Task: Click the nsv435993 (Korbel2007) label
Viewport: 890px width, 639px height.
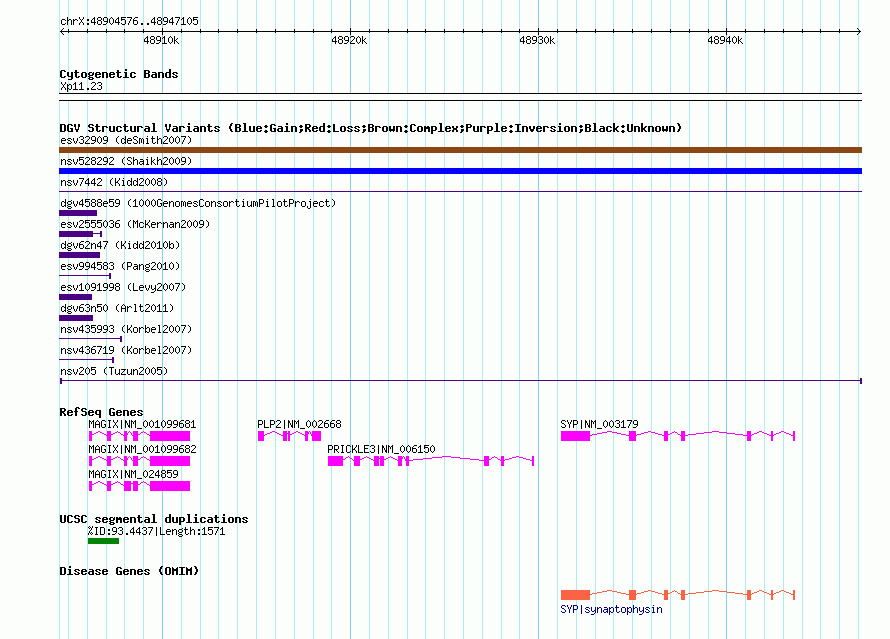Action: (x=126, y=329)
